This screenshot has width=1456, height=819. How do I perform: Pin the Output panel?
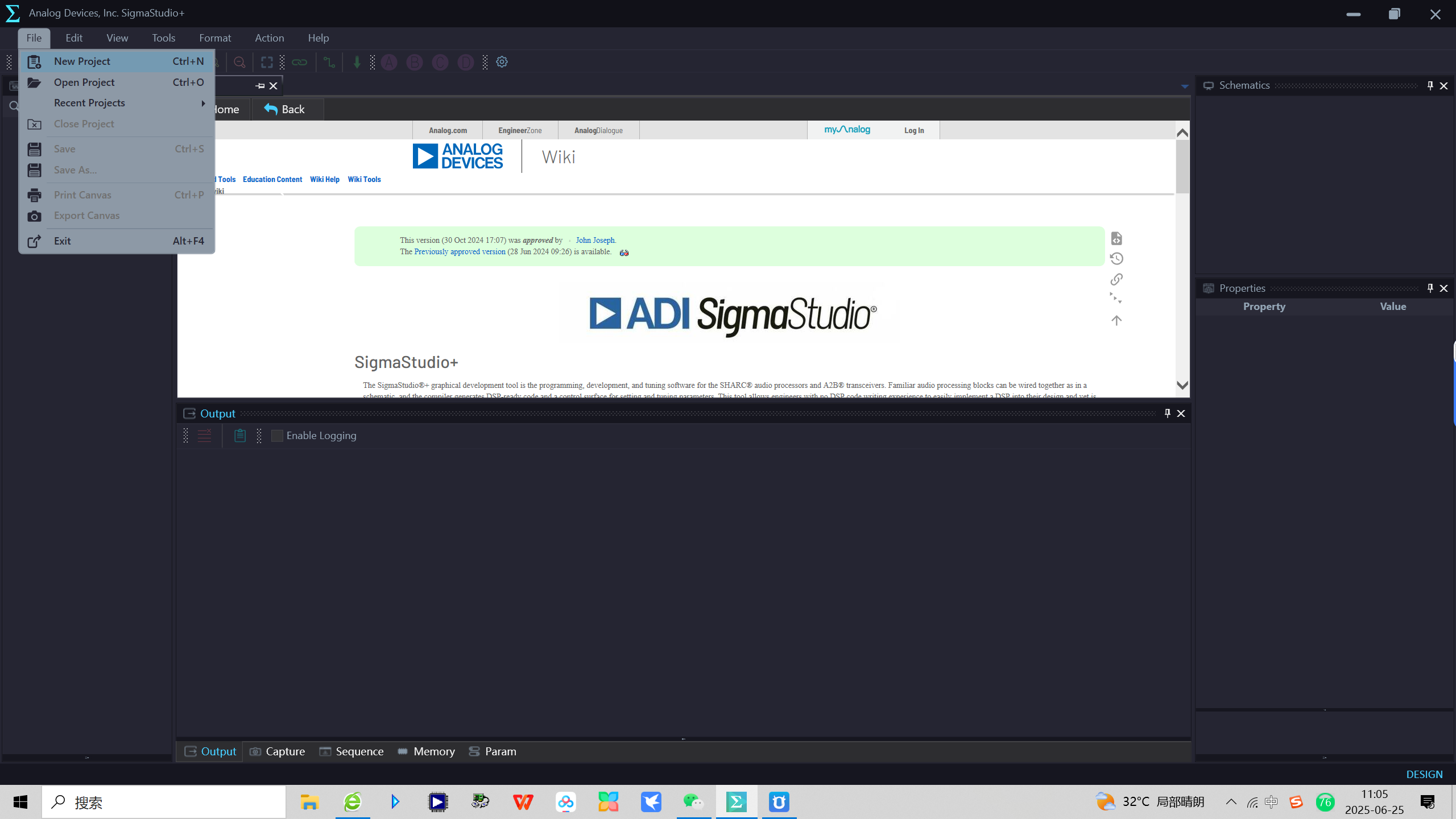coord(1168,413)
